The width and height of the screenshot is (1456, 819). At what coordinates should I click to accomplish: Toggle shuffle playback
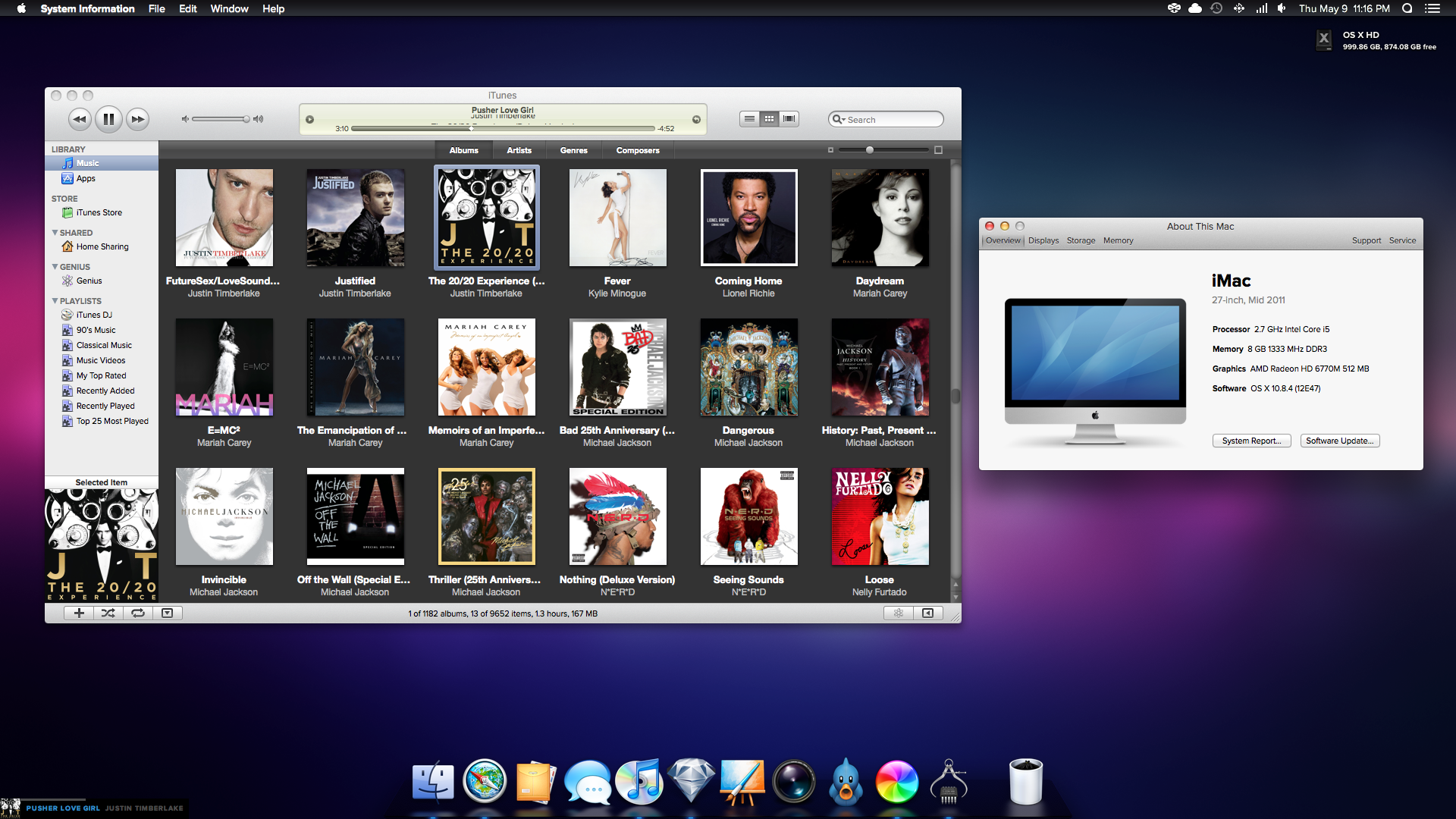pos(108,613)
